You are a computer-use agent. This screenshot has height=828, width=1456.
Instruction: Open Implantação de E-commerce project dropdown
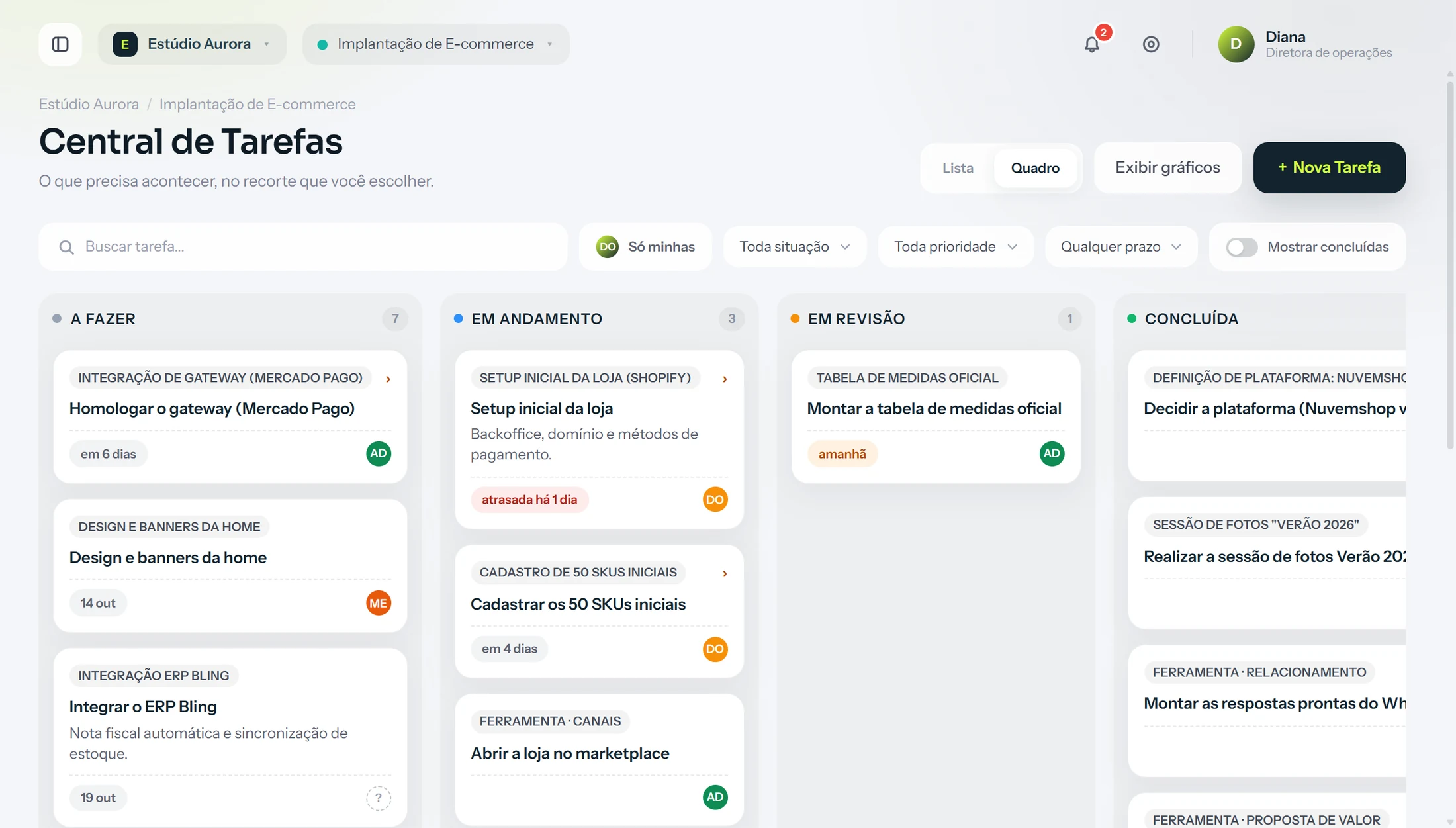click(x=436, y=44)
